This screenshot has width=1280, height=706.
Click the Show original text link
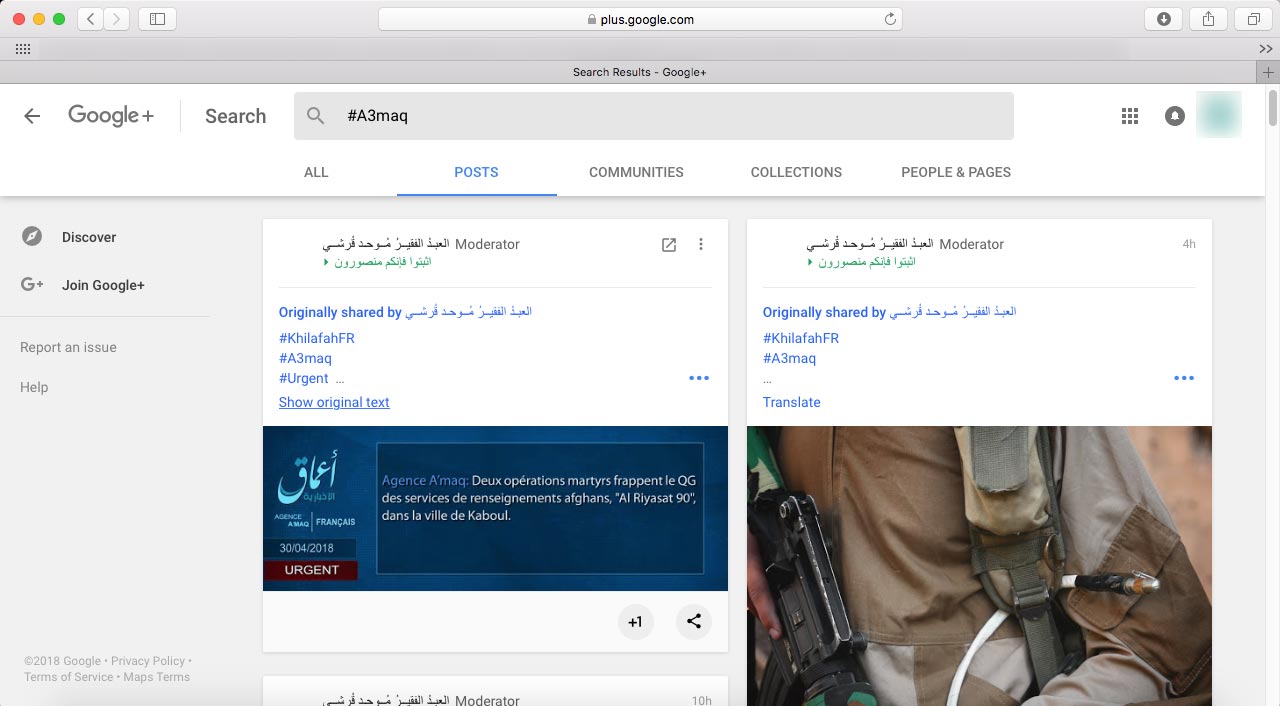coord(334,402)
